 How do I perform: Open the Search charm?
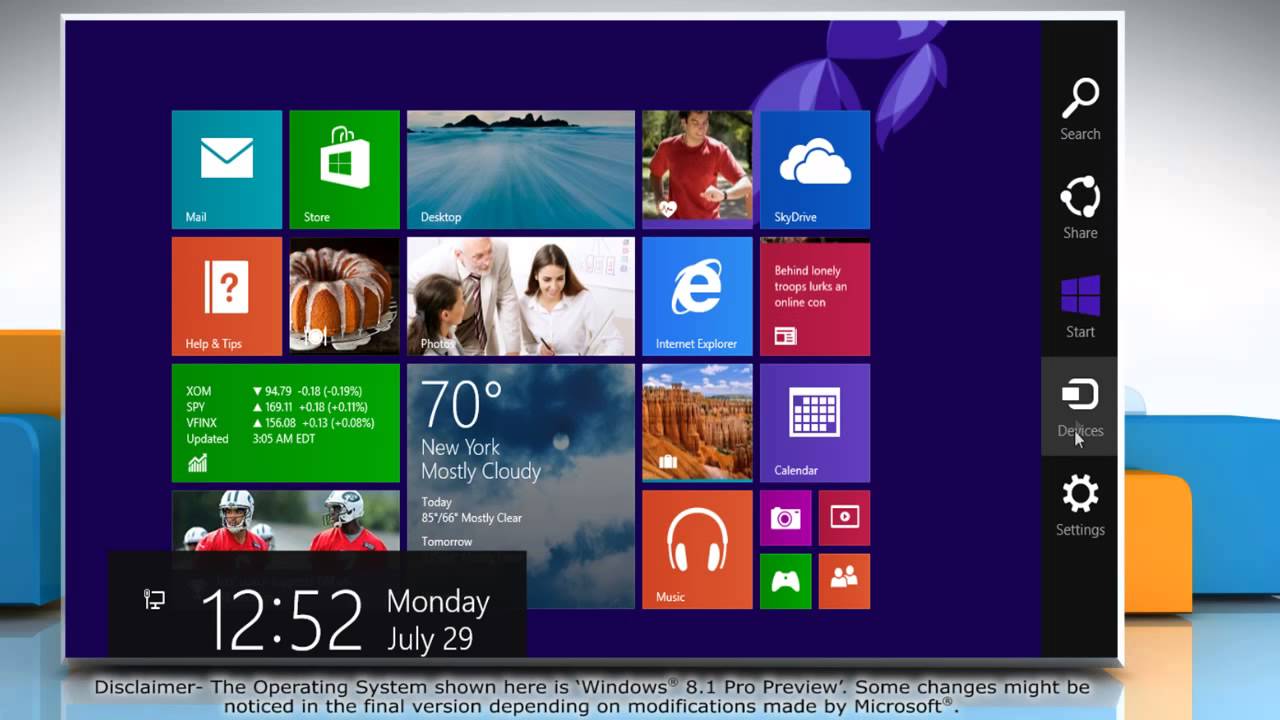tap(1080, 110)
